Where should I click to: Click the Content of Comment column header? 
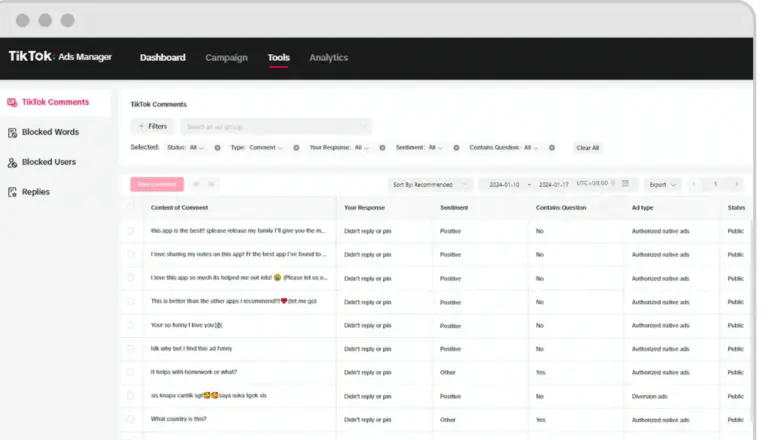(x=179, y=208)
